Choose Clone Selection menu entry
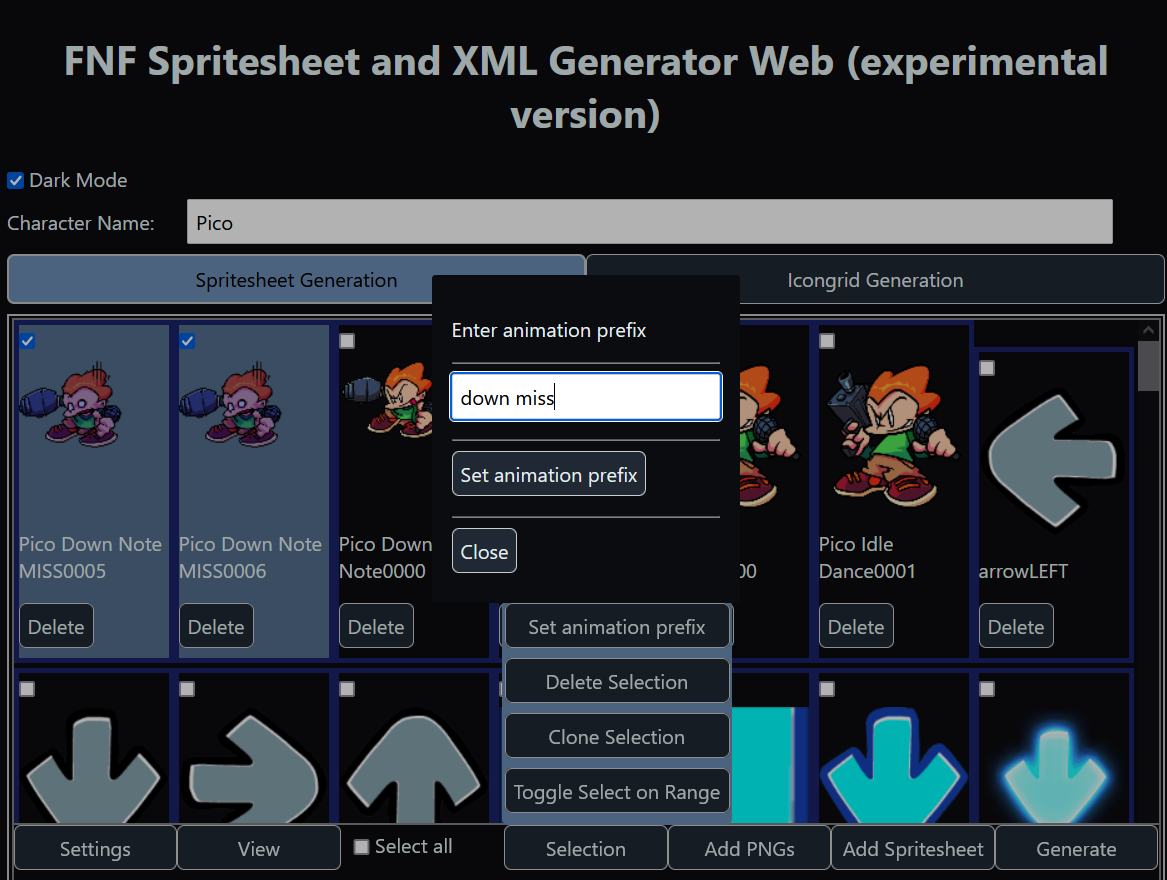The image size is (1167, 880). tap(617, 736)
